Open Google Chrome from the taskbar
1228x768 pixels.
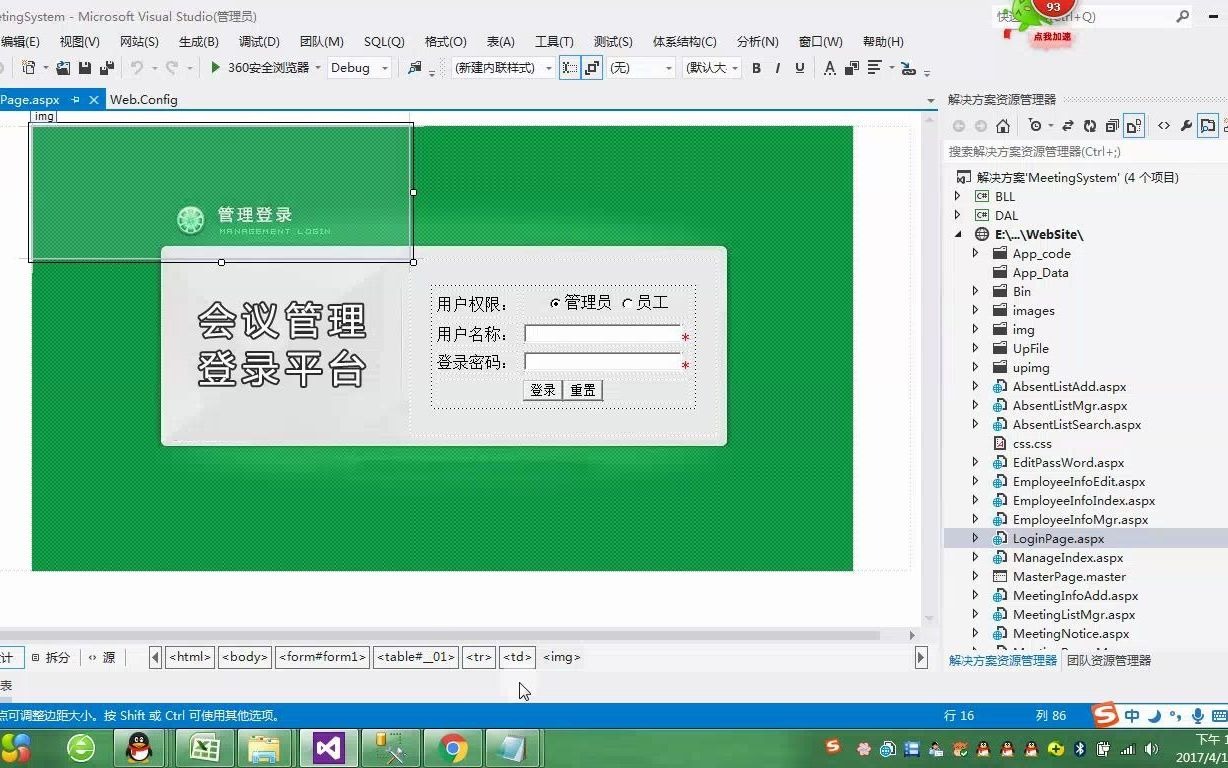[x=452, y=746]
